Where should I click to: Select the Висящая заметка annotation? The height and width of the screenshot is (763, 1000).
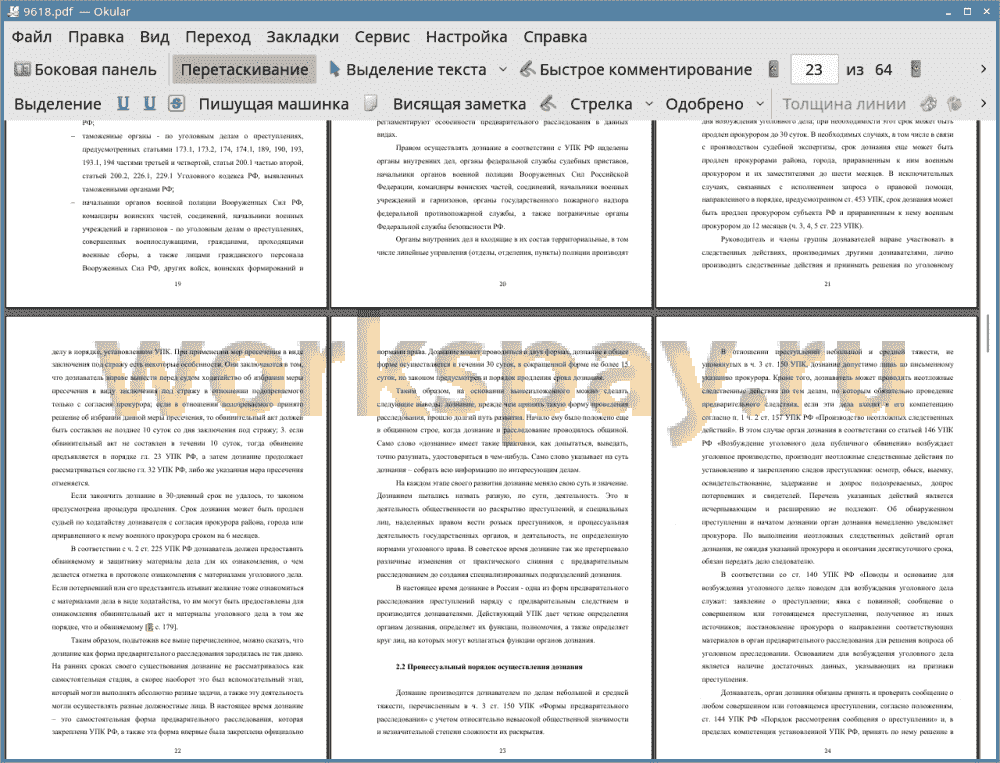(459, 104)
